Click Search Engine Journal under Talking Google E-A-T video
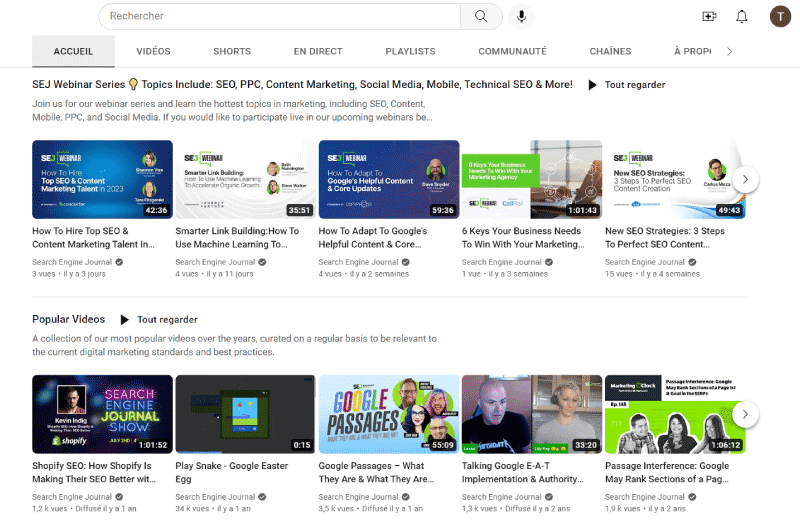Viewport: 800px width, 530px height. pyautogui.click(x=502, y=497)
